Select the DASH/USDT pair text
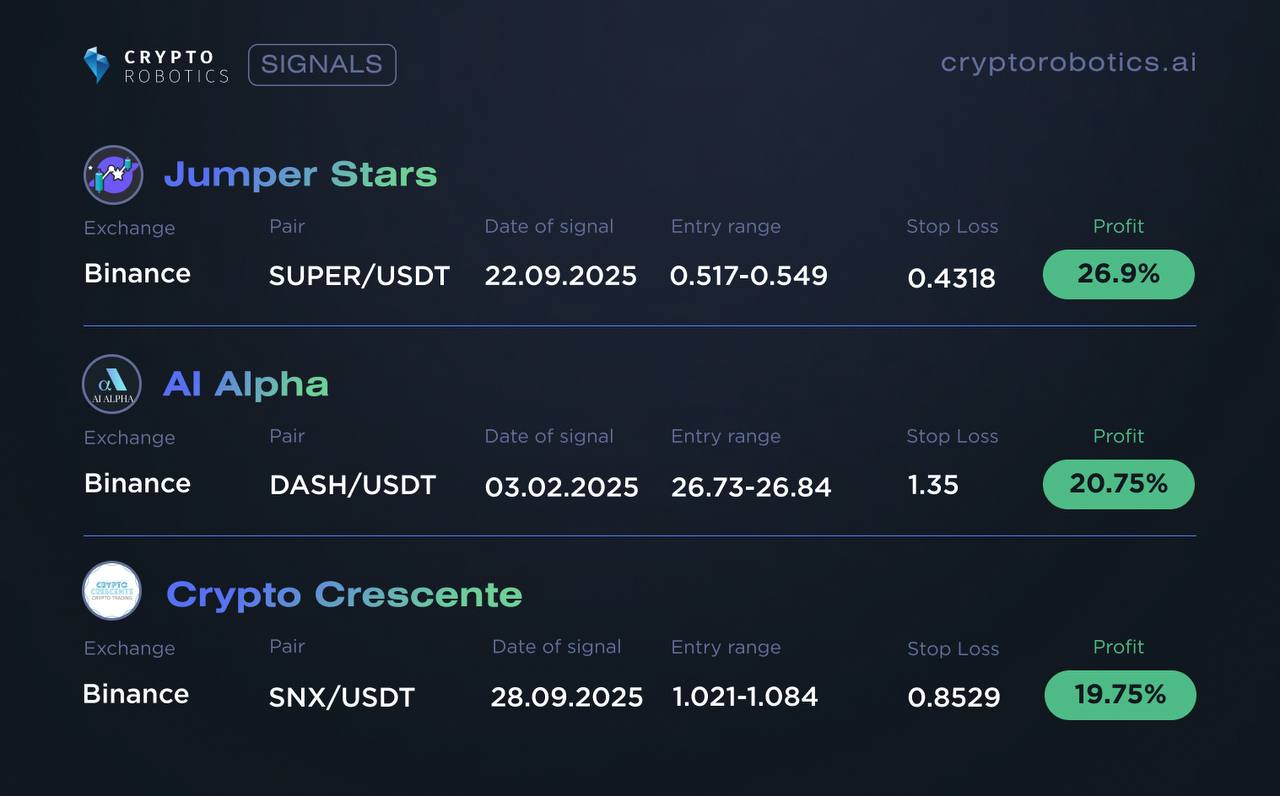Viewport: 1280px width, 796px height. tap(353, 486)
